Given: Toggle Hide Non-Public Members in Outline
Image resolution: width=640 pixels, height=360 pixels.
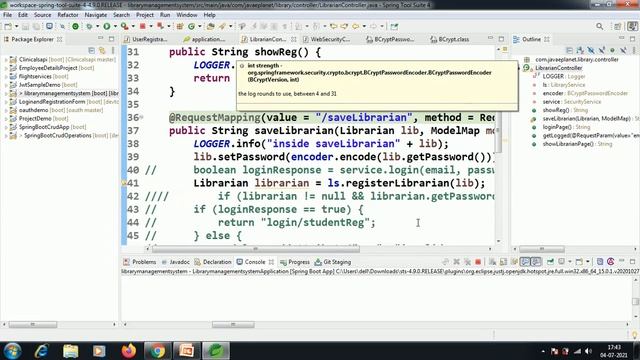Looking at the screenshot, I should click(x=612, y=50).
